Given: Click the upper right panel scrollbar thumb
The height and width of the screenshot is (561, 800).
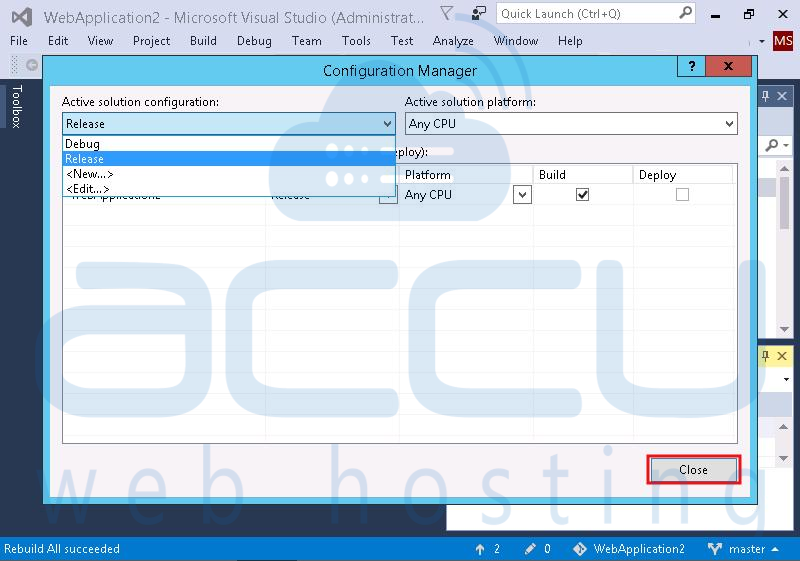Looking at the screenshot, I should (x=785, y=203).
